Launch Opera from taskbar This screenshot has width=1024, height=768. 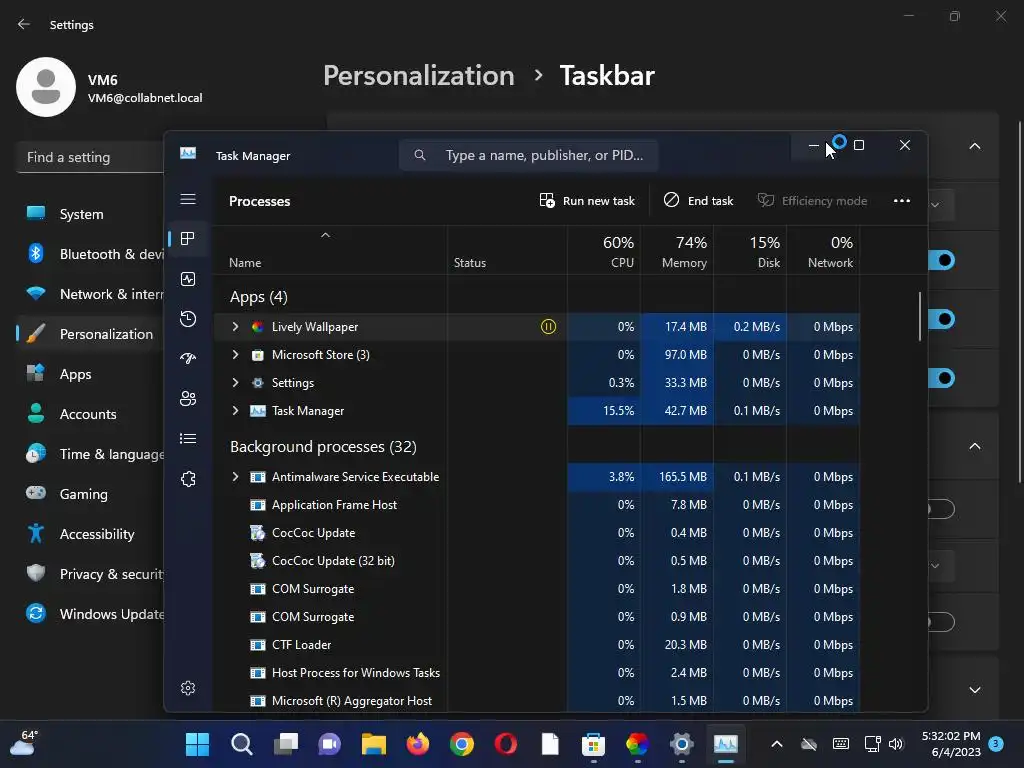click(x=505, y=744)
